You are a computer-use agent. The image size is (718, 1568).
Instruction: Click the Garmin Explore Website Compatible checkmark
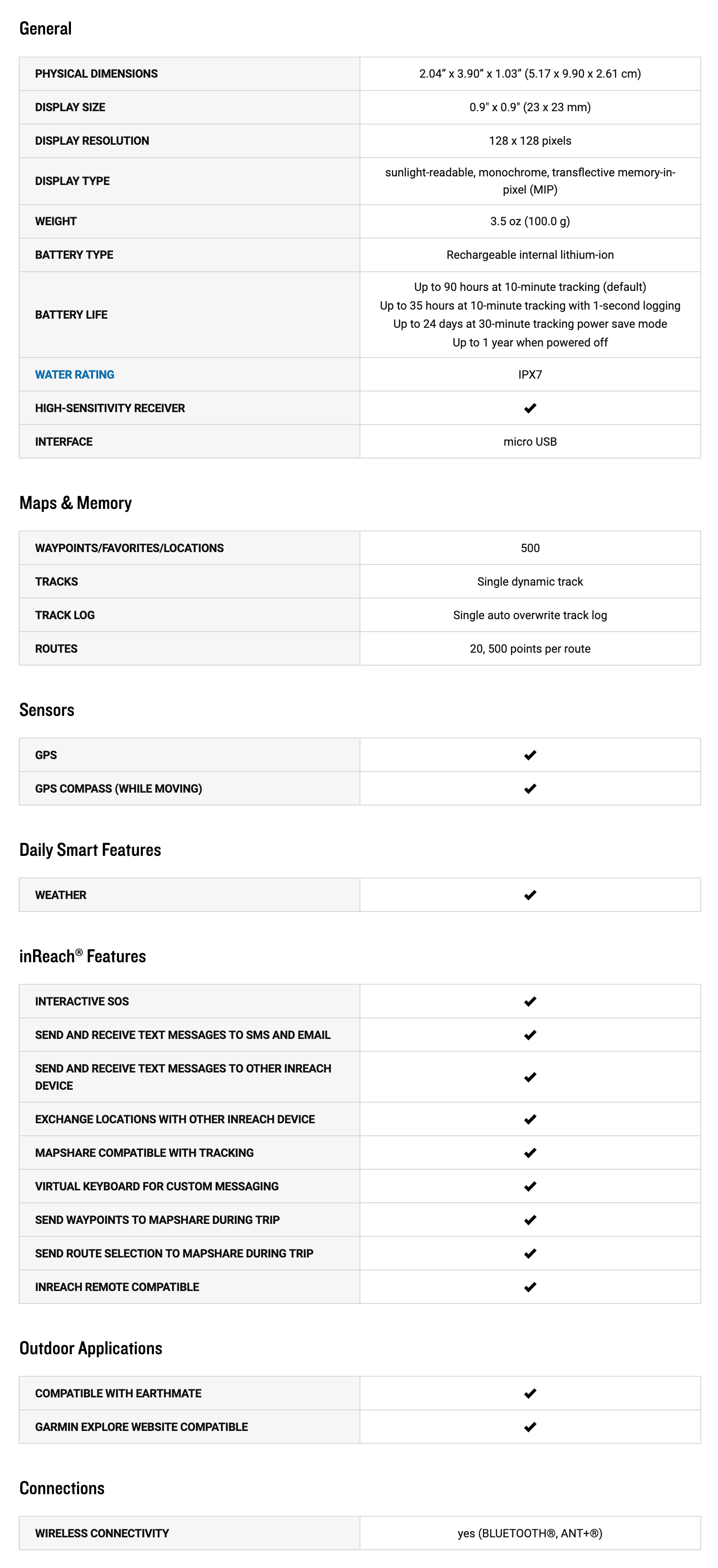pos(530,1427)
